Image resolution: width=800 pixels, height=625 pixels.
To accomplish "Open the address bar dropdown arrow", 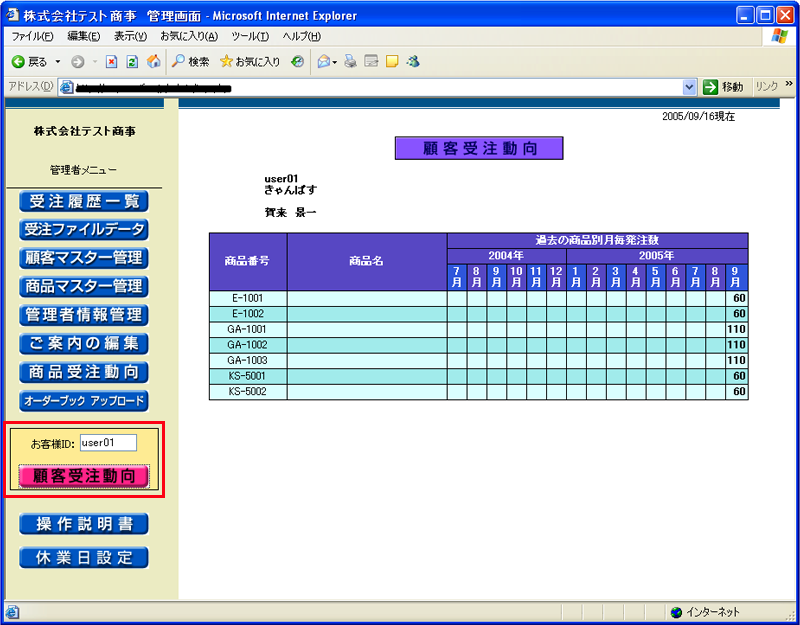I will (689, 86).
